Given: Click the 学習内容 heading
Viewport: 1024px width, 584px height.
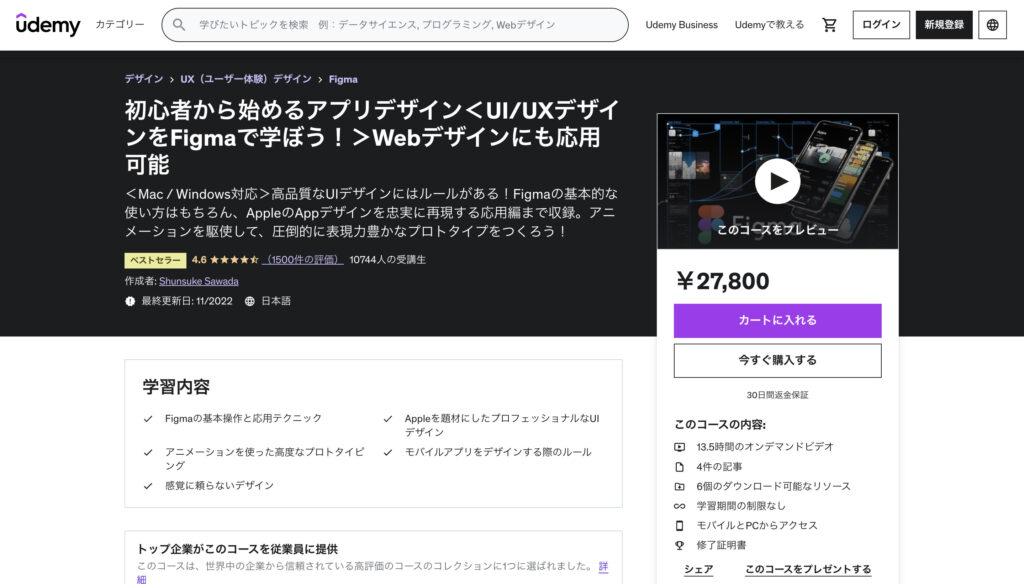Looking at the screenshot, I should tap(176, 387).
